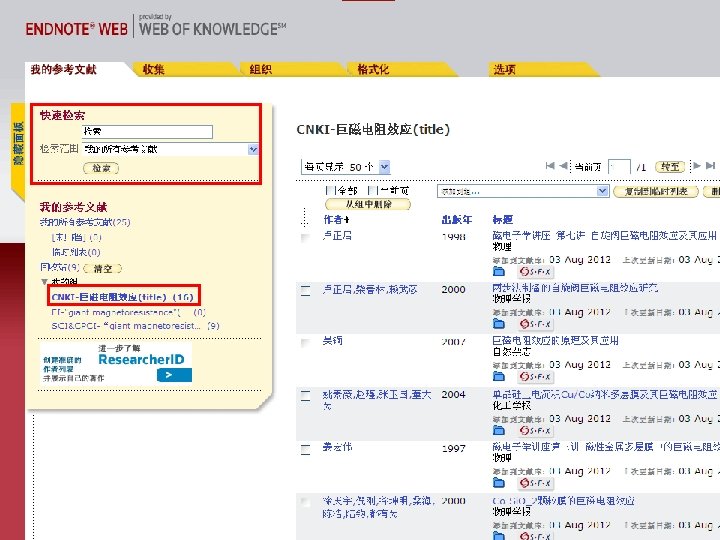Click S·F·X icon of the 1997 reference
The height and width of the screenshot is (540, 720).
(x=535, y=483)
